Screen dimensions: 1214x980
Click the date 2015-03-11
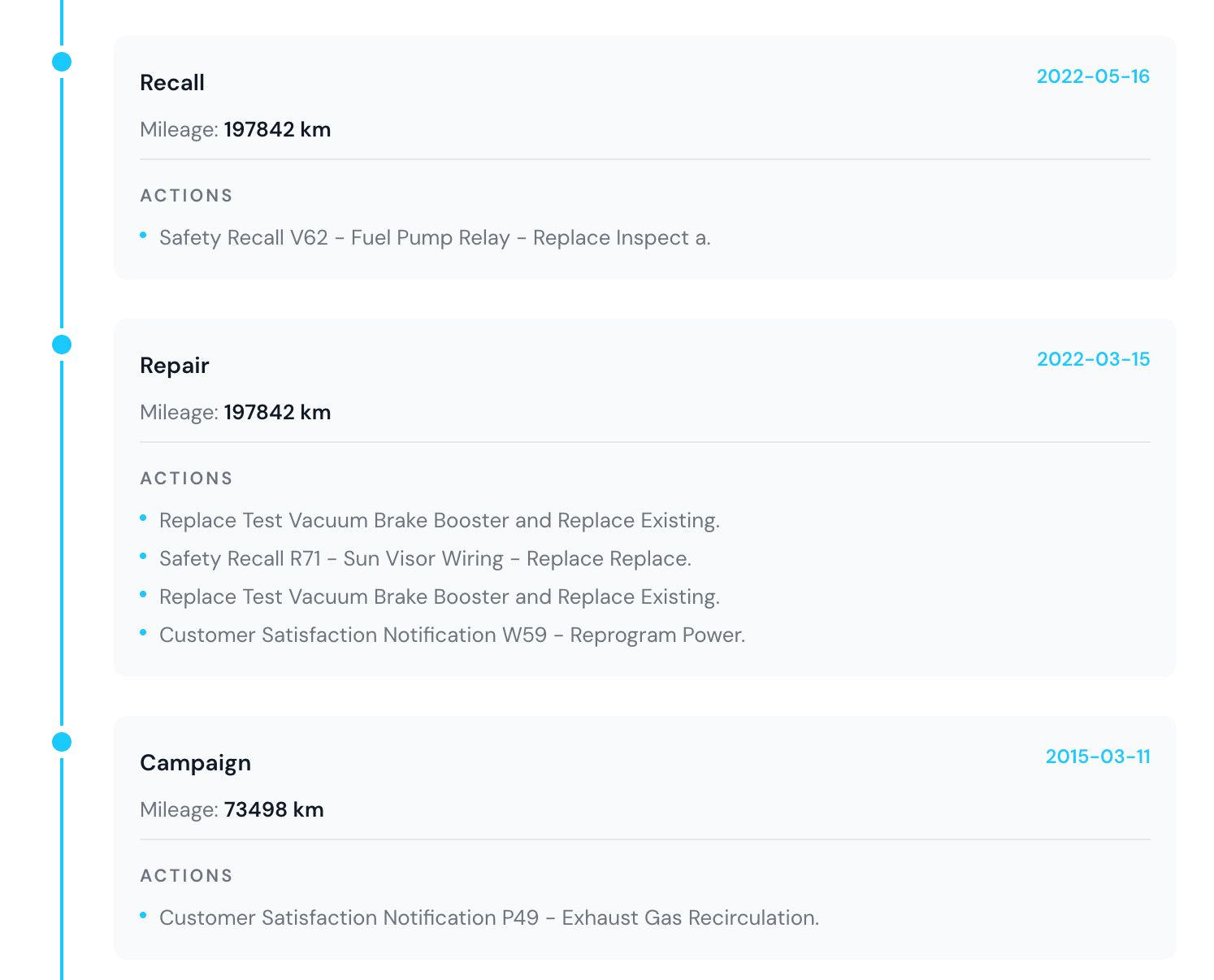click(x=1098, y=757)
